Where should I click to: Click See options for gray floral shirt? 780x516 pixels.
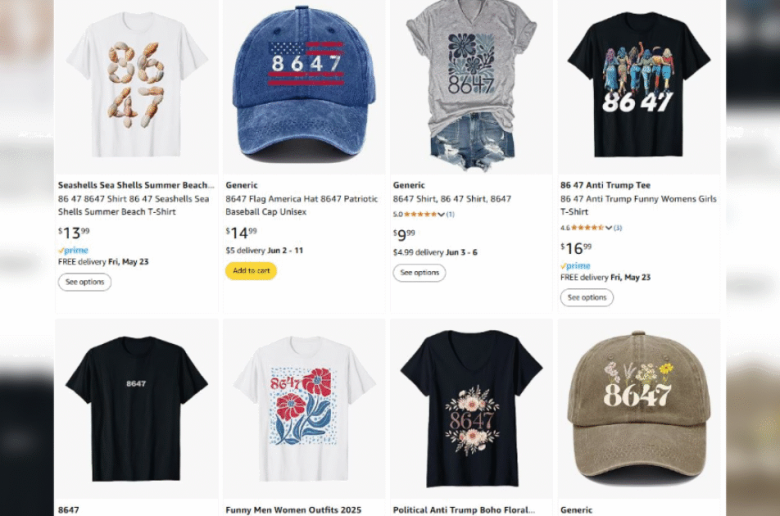tap(419, 272)
